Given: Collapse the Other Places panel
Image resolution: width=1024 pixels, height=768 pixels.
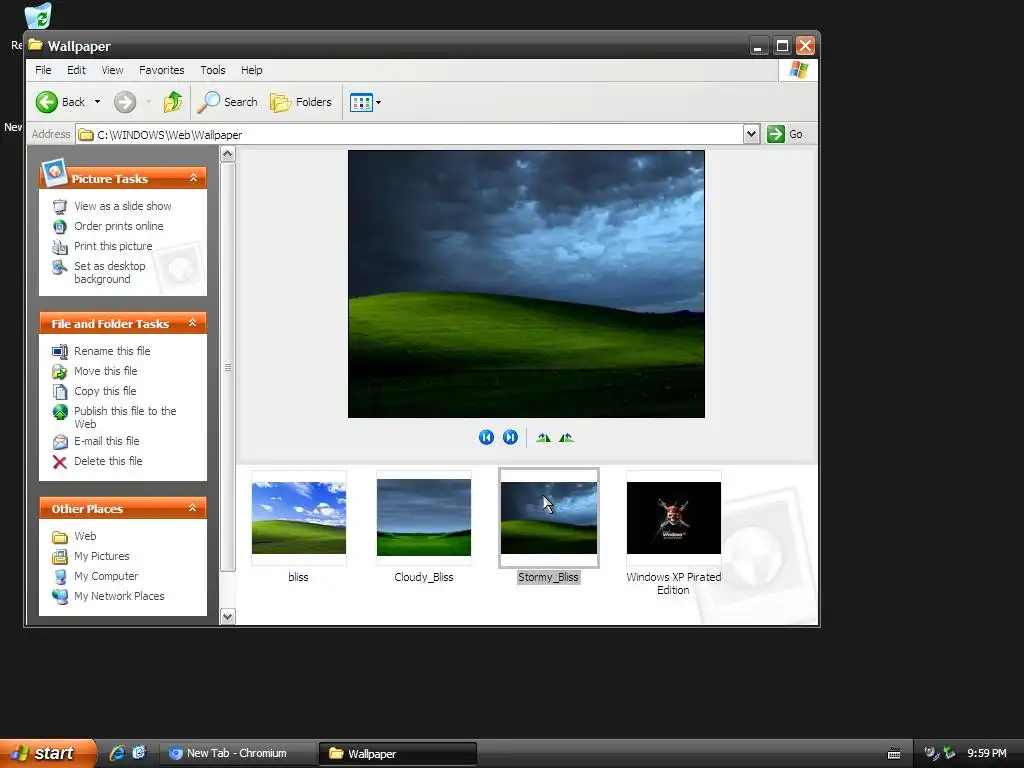Looking at the screenshot, I should pyautogui.click(x=193, y=507).
